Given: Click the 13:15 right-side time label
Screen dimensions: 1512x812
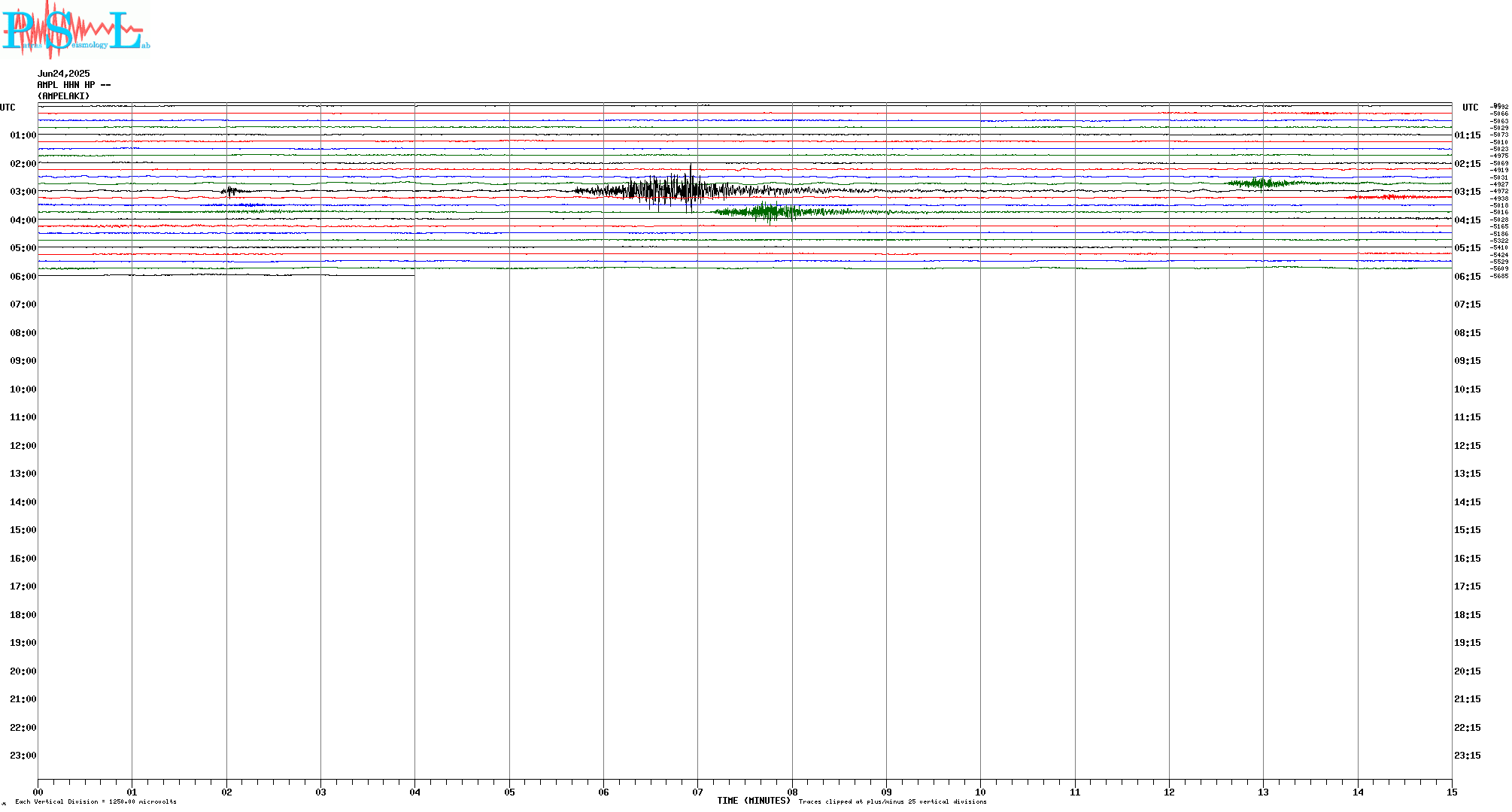Looking at the screenshot, I should [1468, 474].
